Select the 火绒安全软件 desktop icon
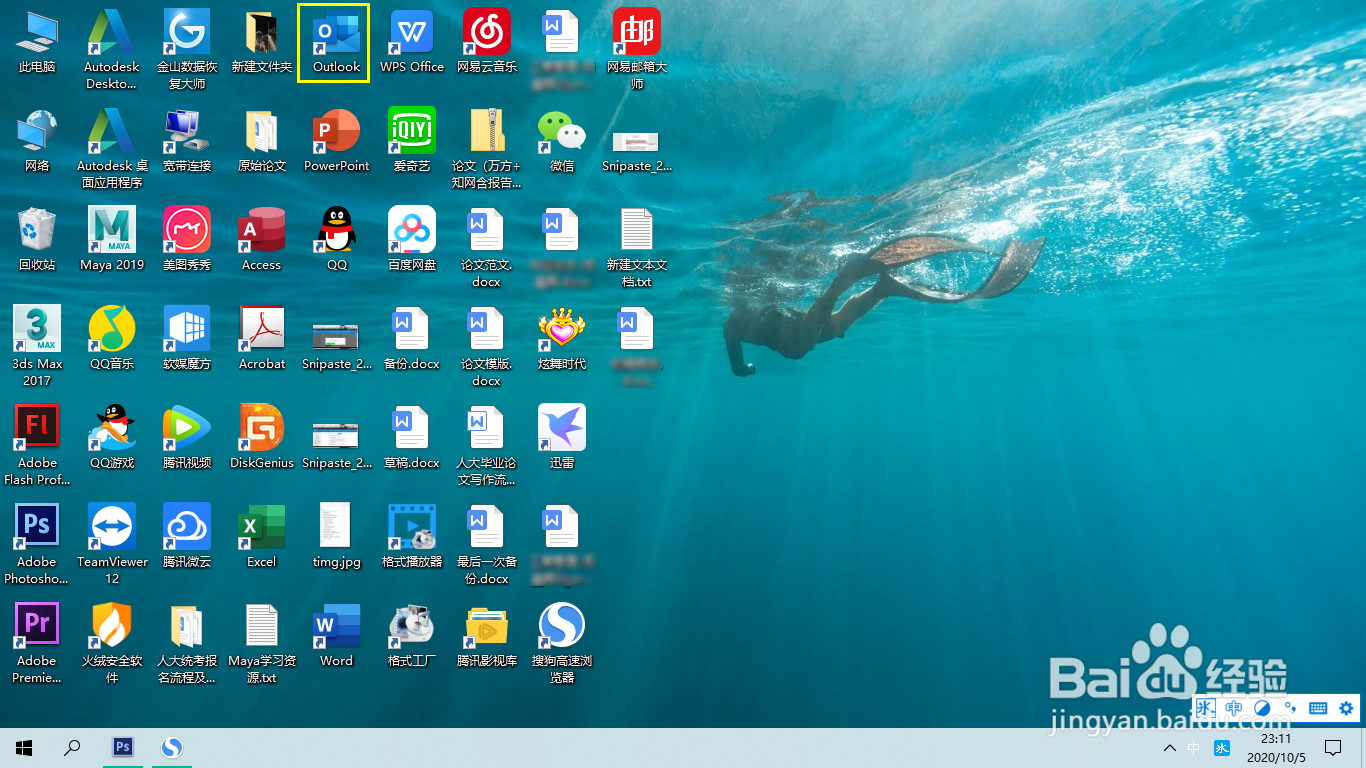 pos(112,643)
